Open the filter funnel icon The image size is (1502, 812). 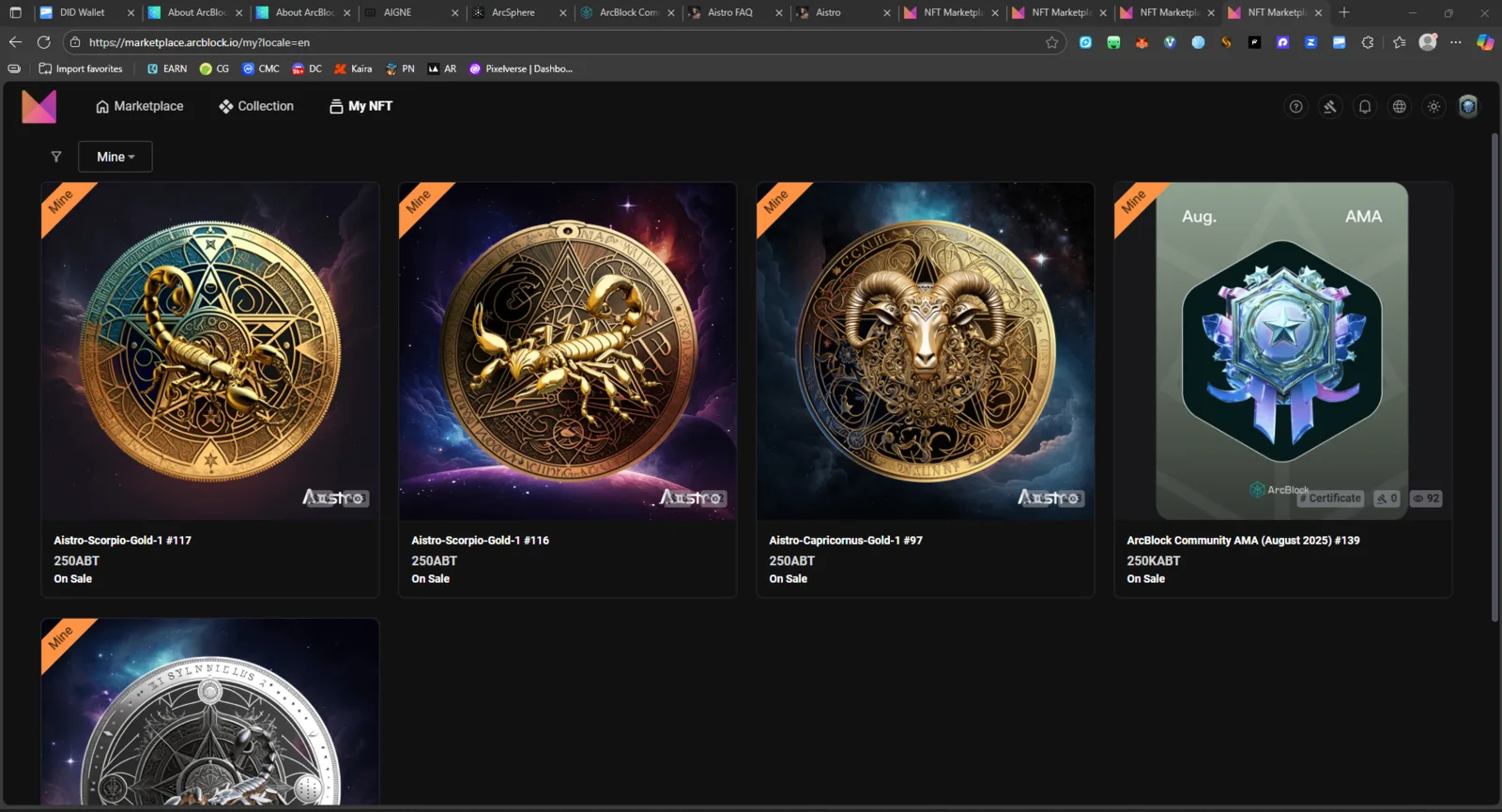56,157
